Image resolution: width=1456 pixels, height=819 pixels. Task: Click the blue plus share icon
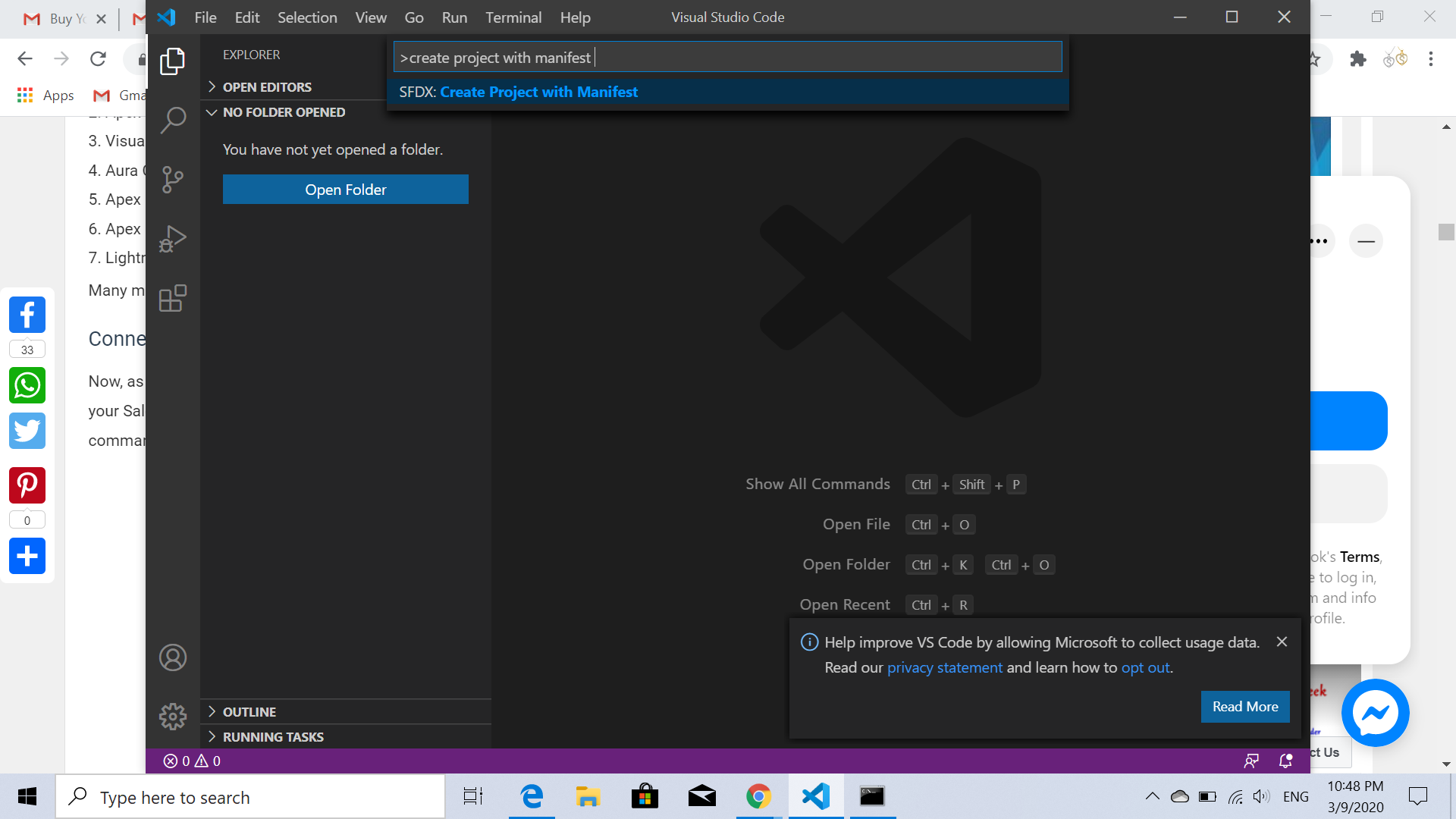click(27, 556)
